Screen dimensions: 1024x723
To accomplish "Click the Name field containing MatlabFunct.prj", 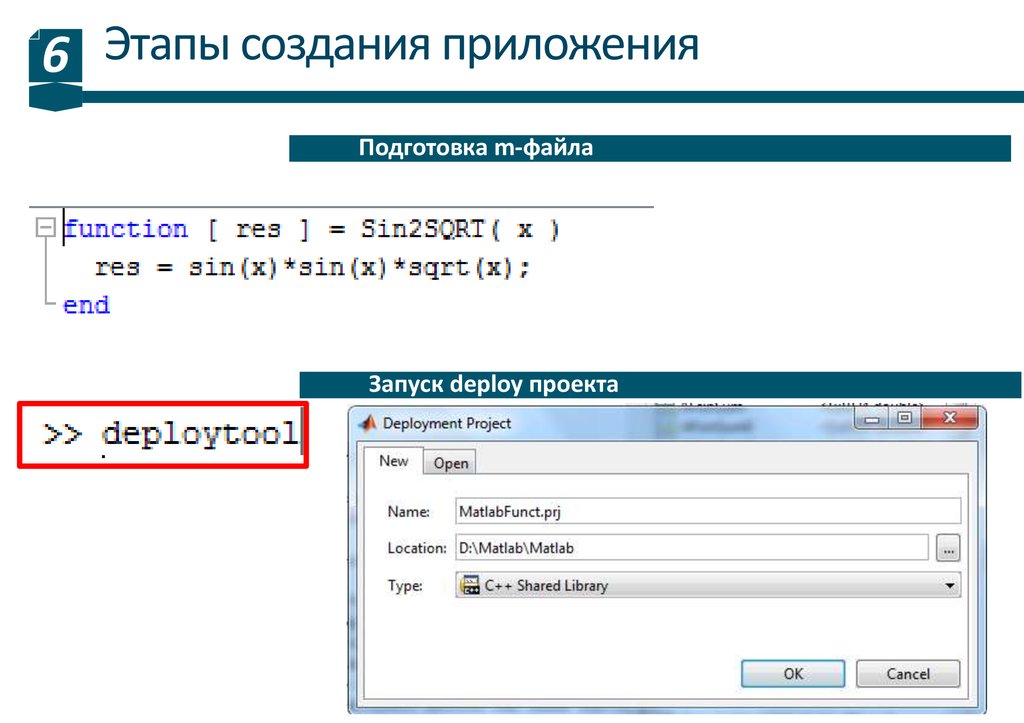I will [706, 511].
